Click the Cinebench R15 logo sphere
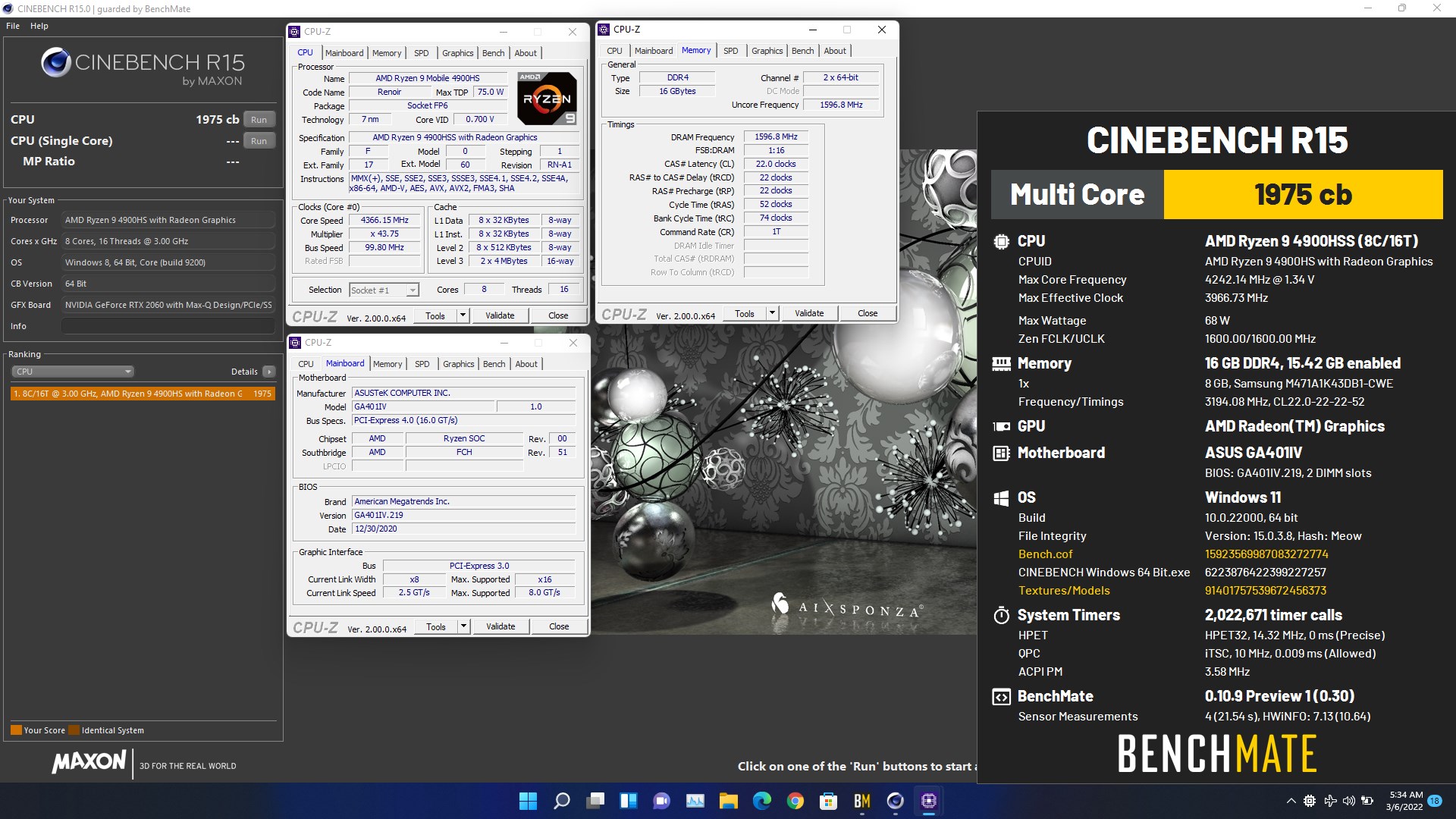This screenshot has width=1456, height=819. tap(56, 62)
